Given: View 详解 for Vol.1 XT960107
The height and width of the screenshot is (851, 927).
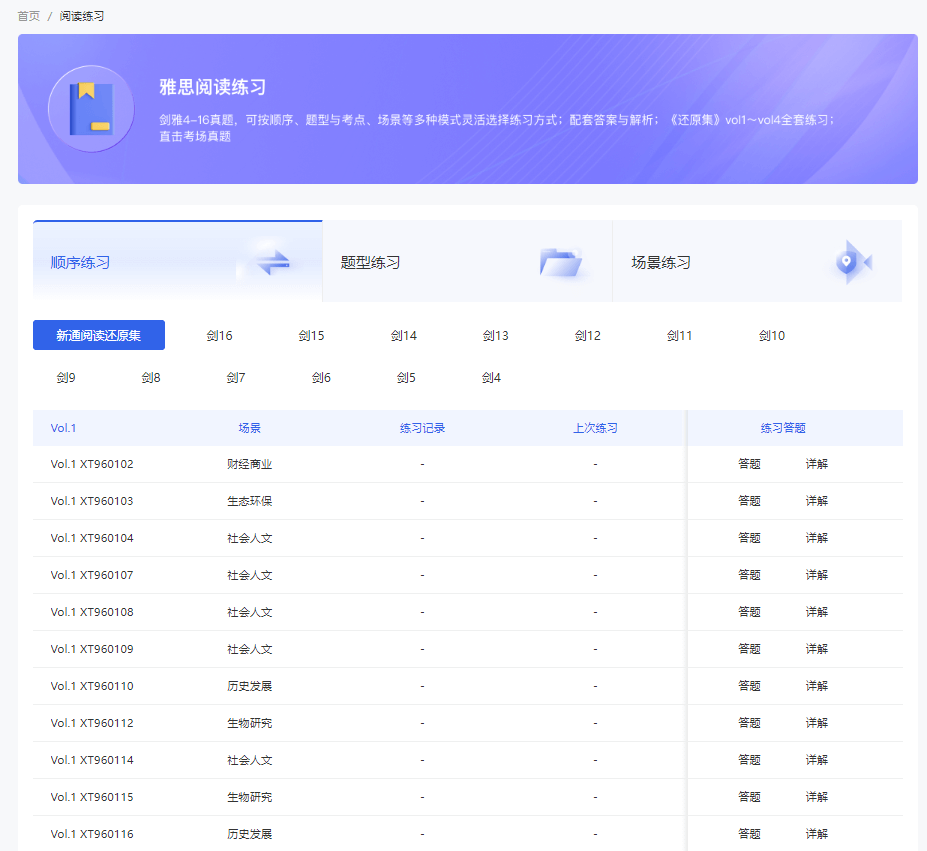Looking at the screenshot, I should click(x=816, y=575).
